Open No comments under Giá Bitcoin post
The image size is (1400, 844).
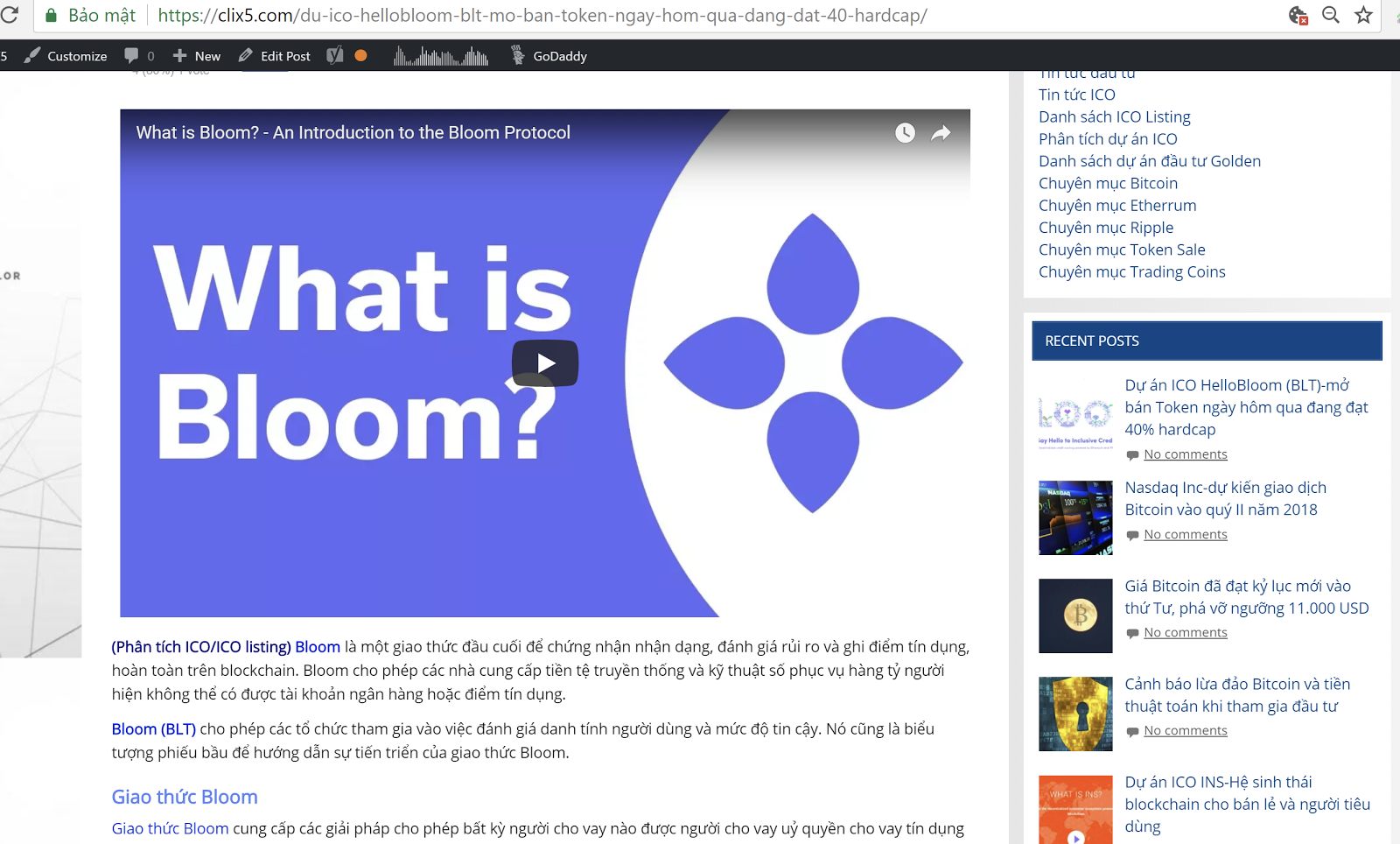click(x=1185, y=632)
